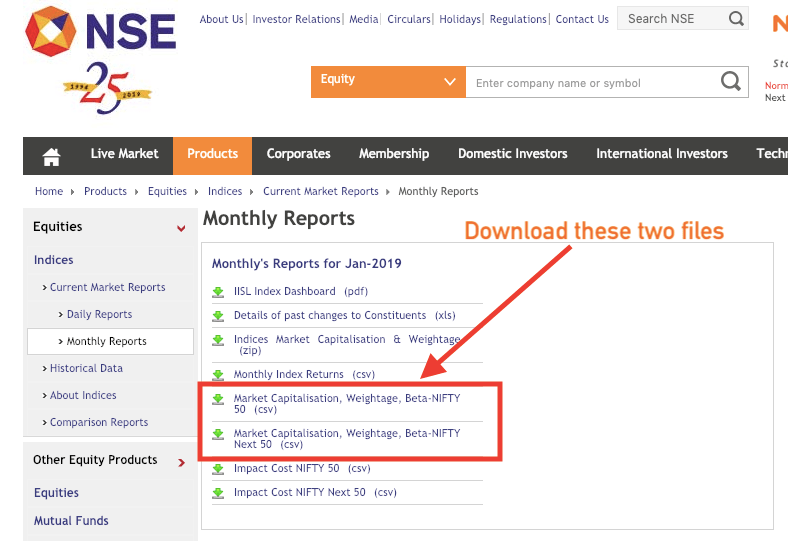Open Domestic Investors menu
Viewport: 788px width, 541px height.
[x=513, y=154]
